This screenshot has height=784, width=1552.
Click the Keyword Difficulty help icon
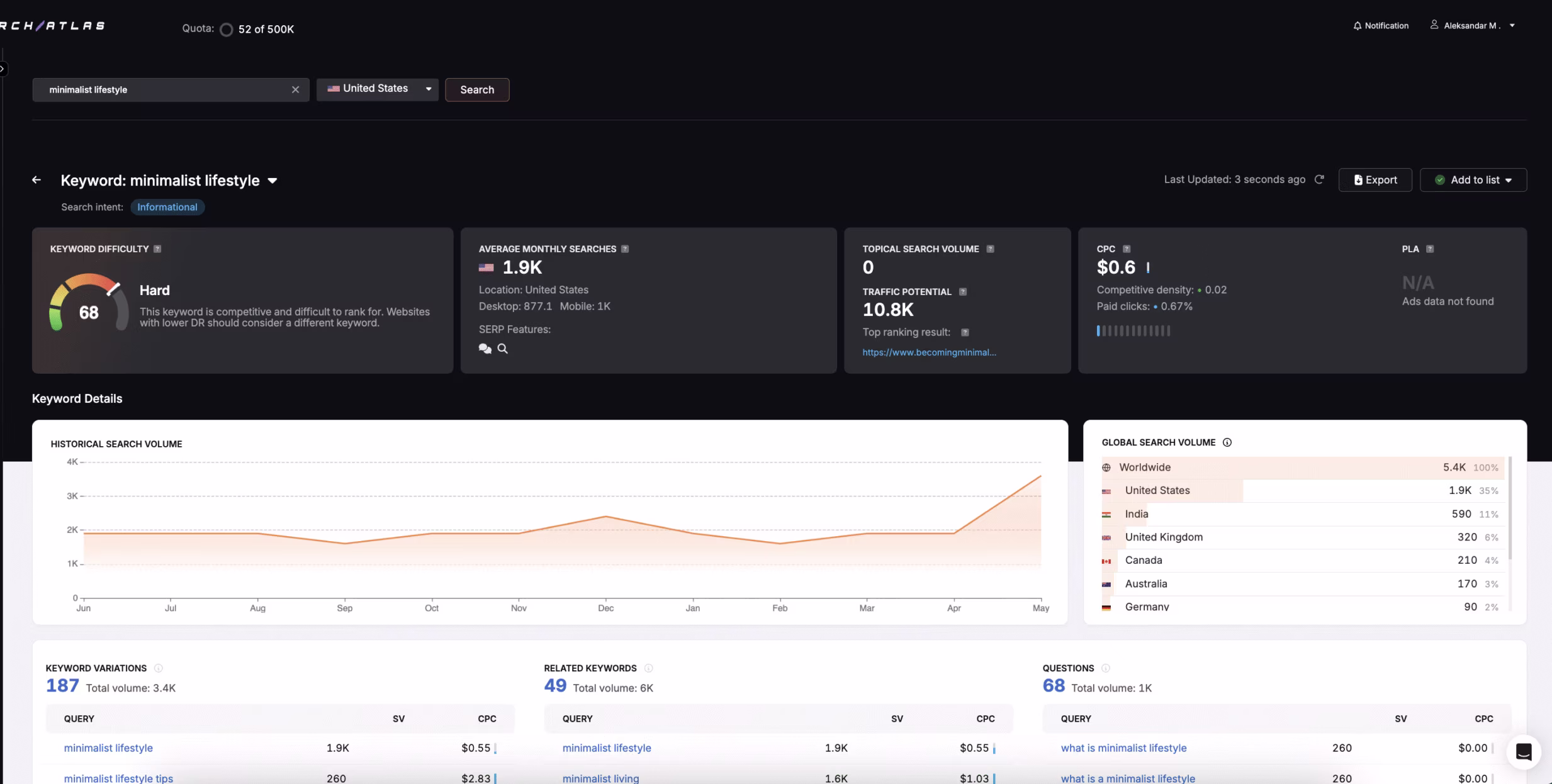[x=157, y=249]
